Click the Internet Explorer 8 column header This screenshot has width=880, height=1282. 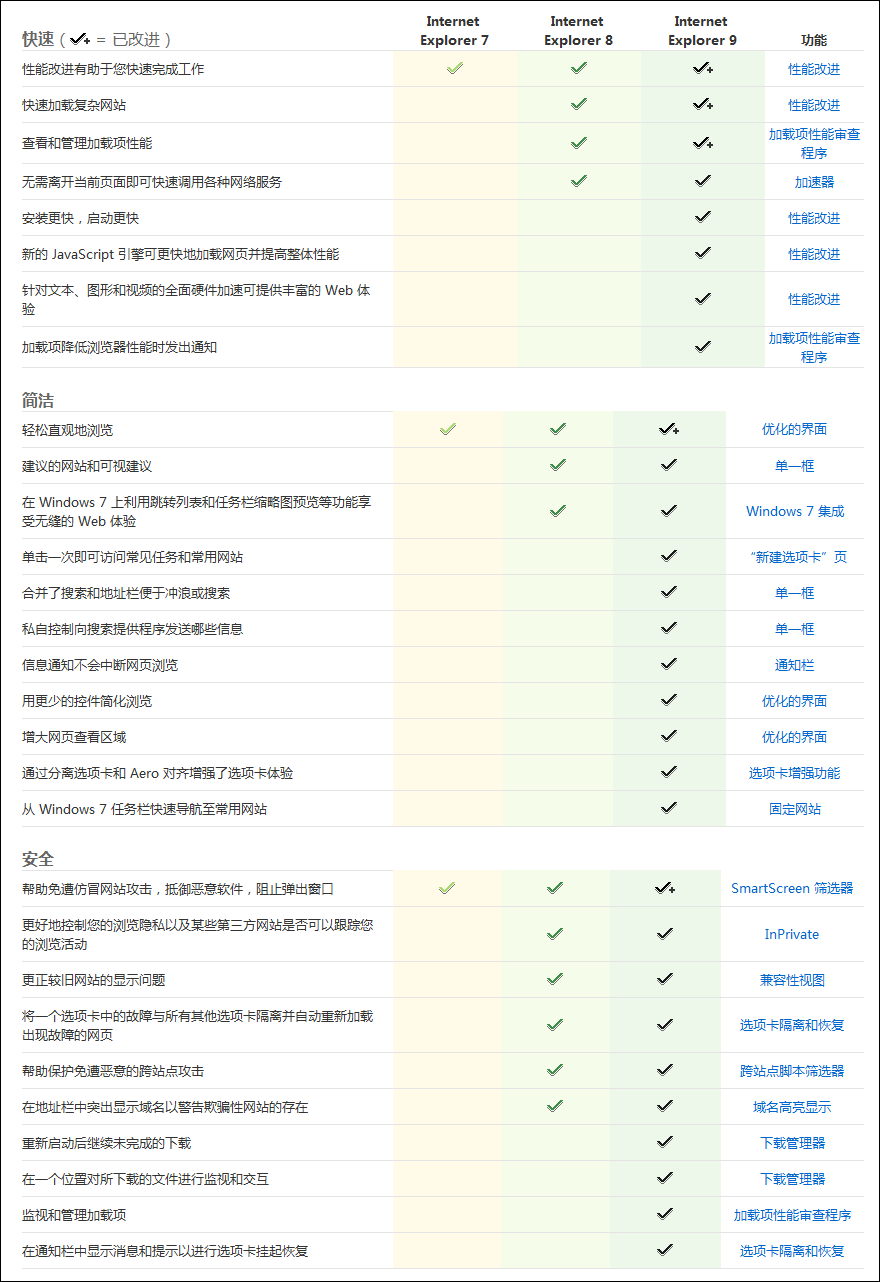pyautogui.click(x=577, y=31)
